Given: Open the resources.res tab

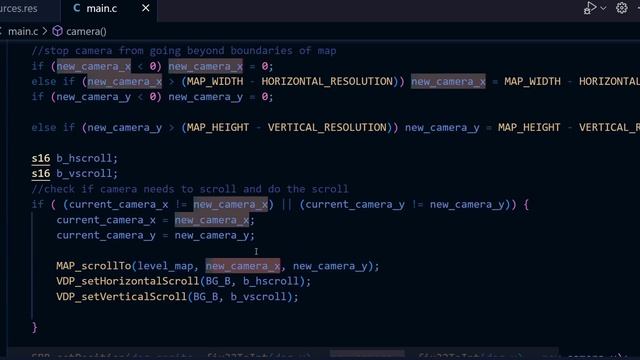Looking at the screenshot, I should coord(18,8).
